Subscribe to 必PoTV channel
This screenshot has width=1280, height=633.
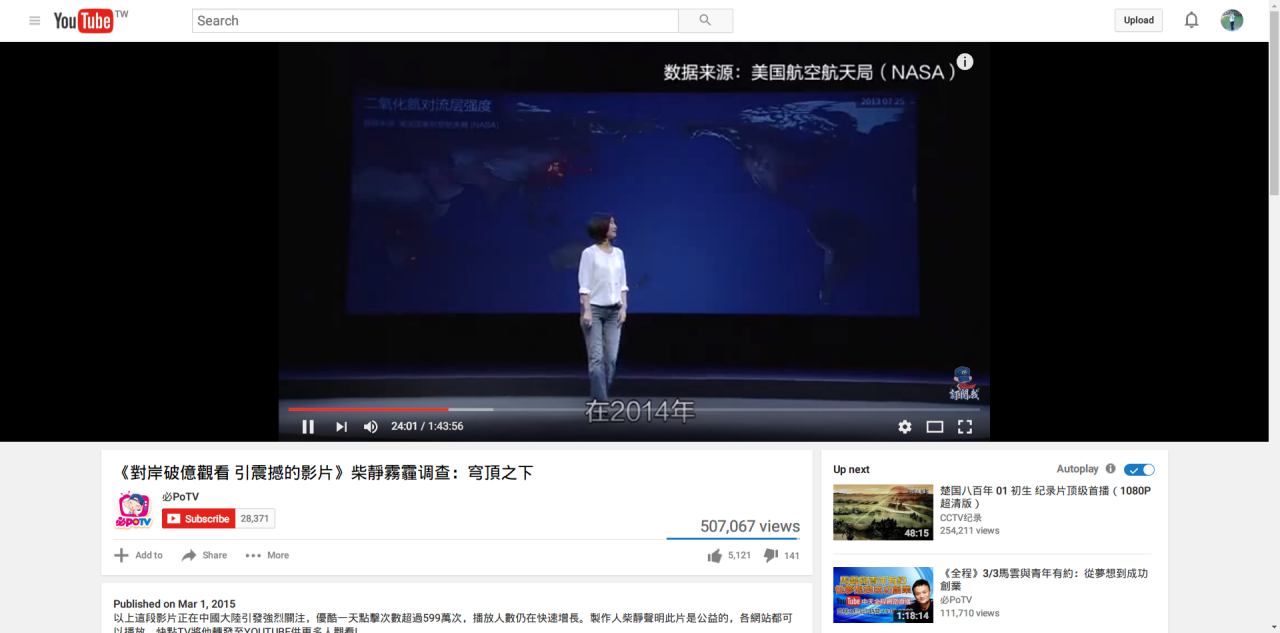[198, 518]
